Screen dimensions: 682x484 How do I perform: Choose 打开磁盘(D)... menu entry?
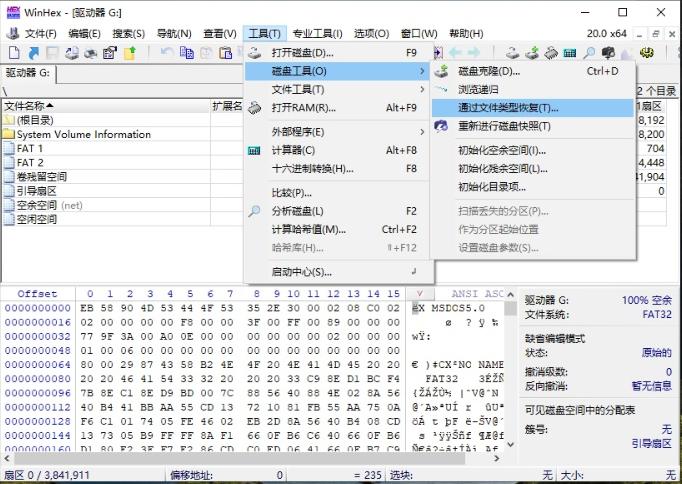339,53
